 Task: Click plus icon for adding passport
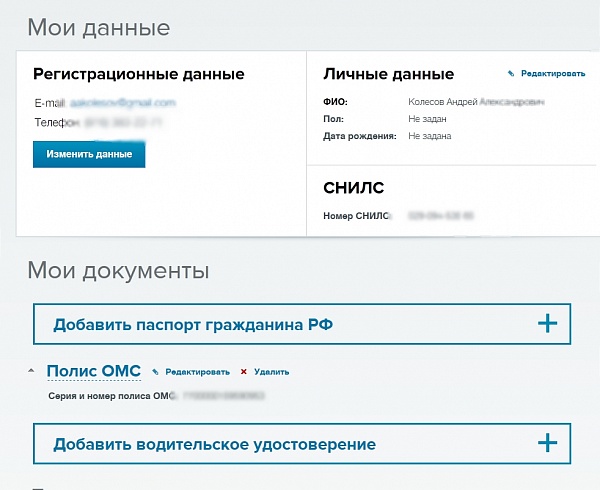(547, 324)
